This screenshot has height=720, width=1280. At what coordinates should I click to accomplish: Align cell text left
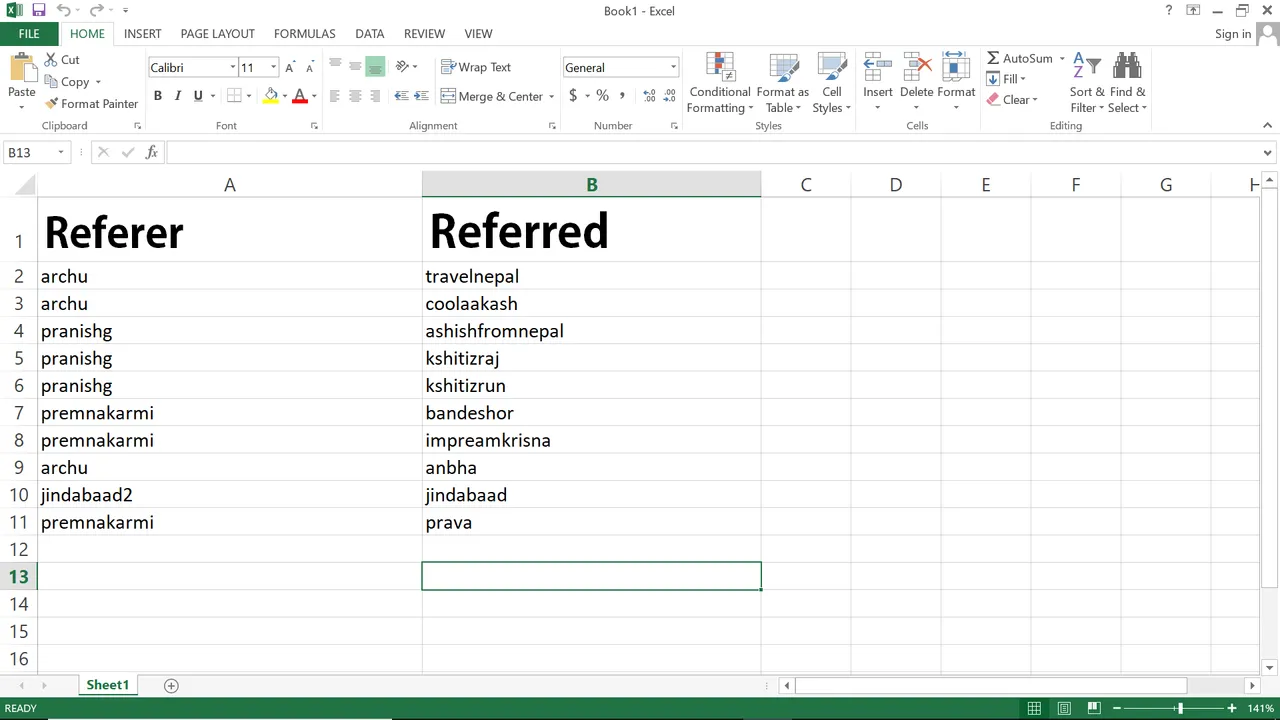pos(335,96)
